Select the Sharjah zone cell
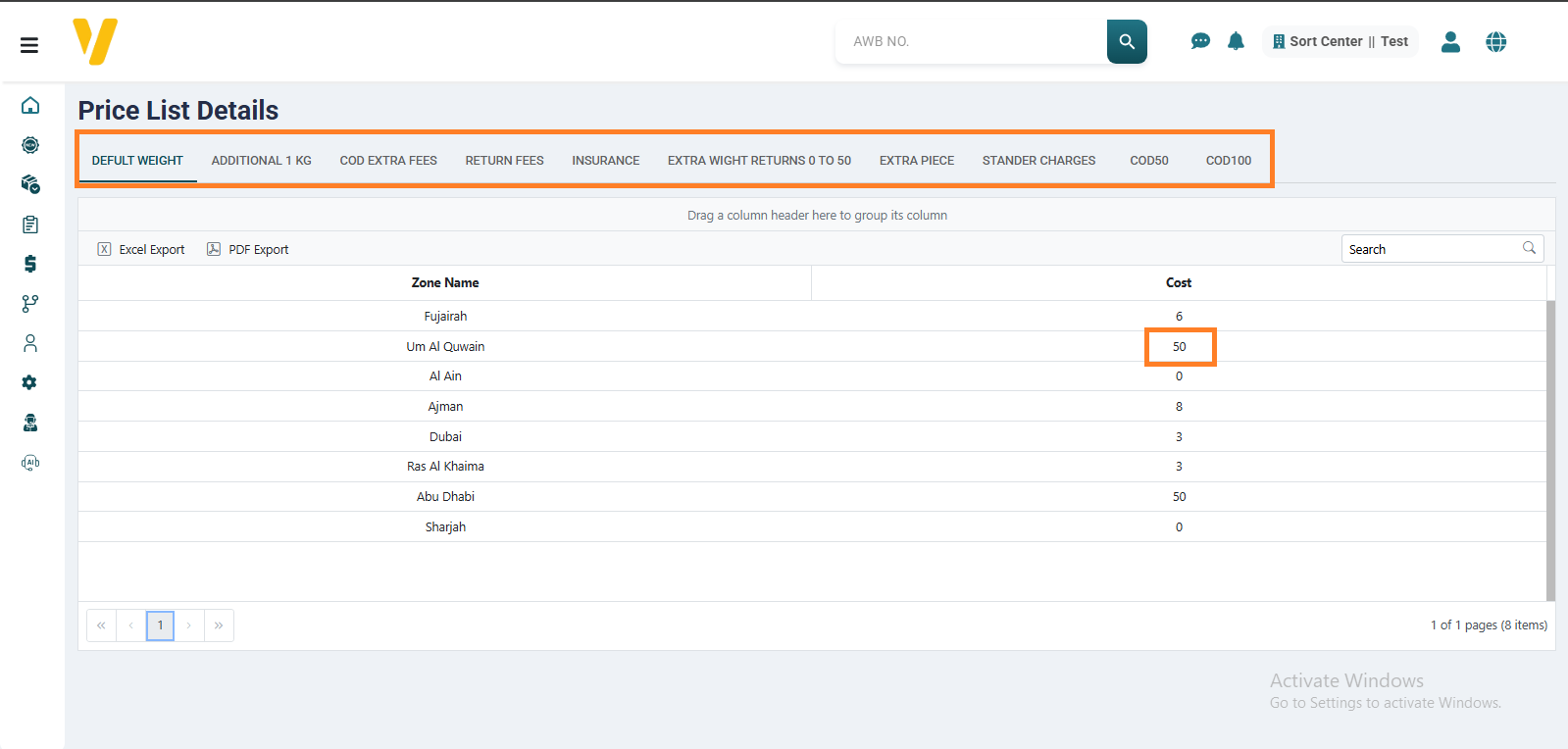 [445, 526]
